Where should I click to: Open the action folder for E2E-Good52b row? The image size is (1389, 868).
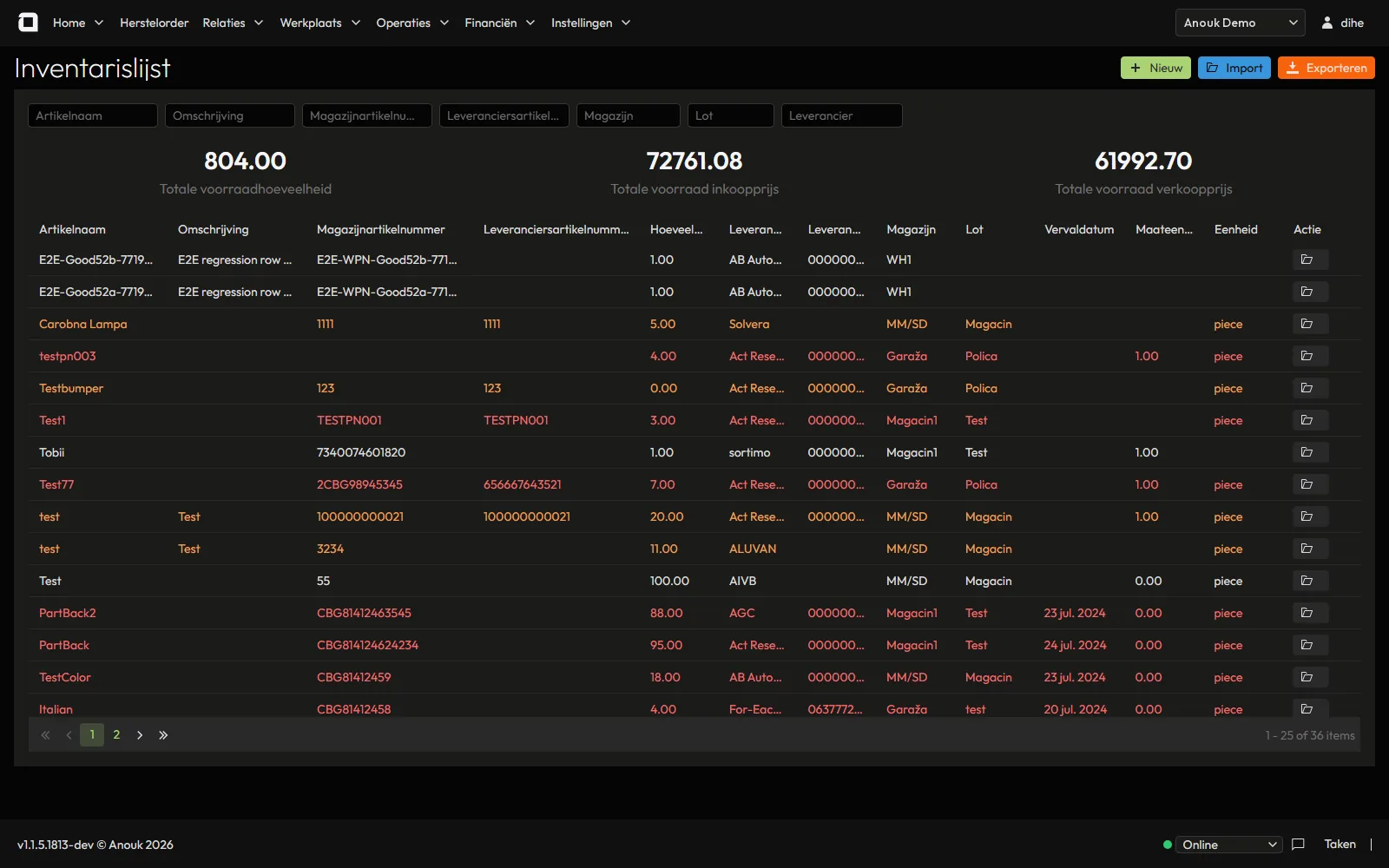pos(1310,260)
